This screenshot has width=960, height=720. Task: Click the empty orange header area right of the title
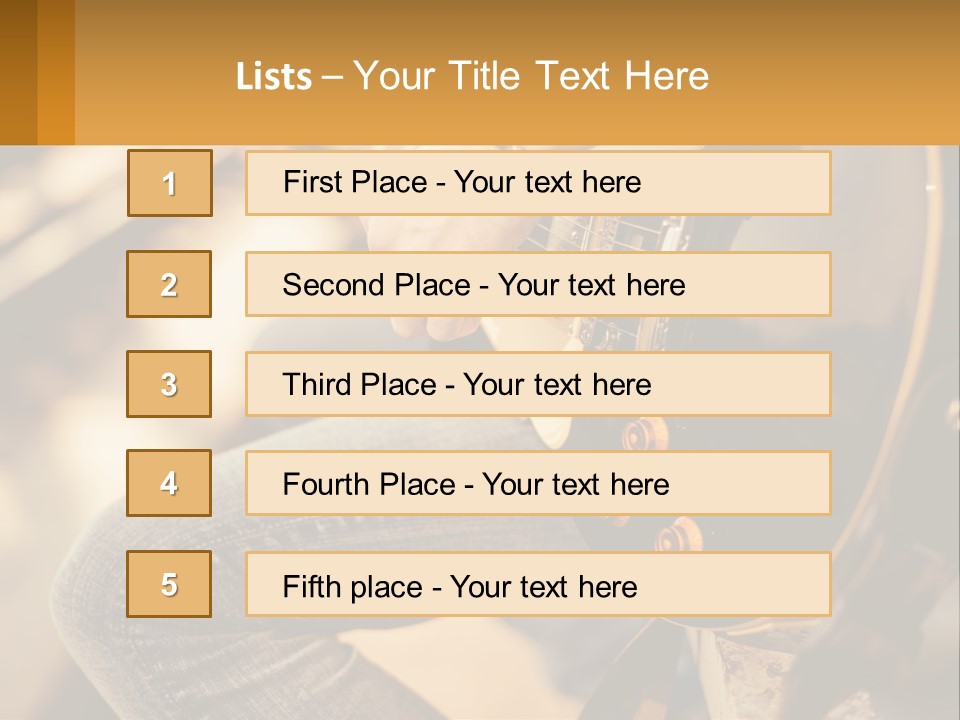(x=840, y=75)
